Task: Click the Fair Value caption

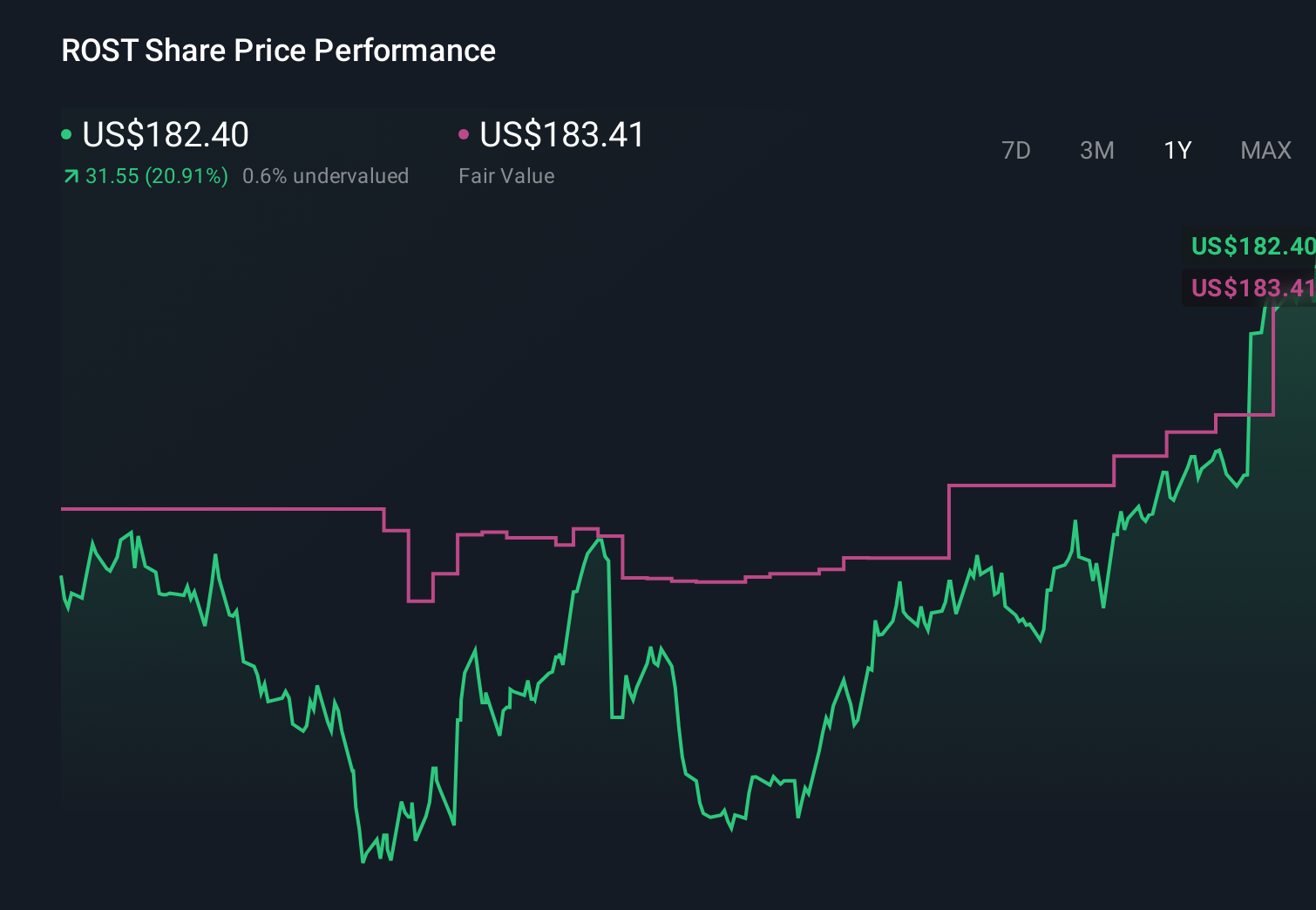Action: tap(505, 175)
